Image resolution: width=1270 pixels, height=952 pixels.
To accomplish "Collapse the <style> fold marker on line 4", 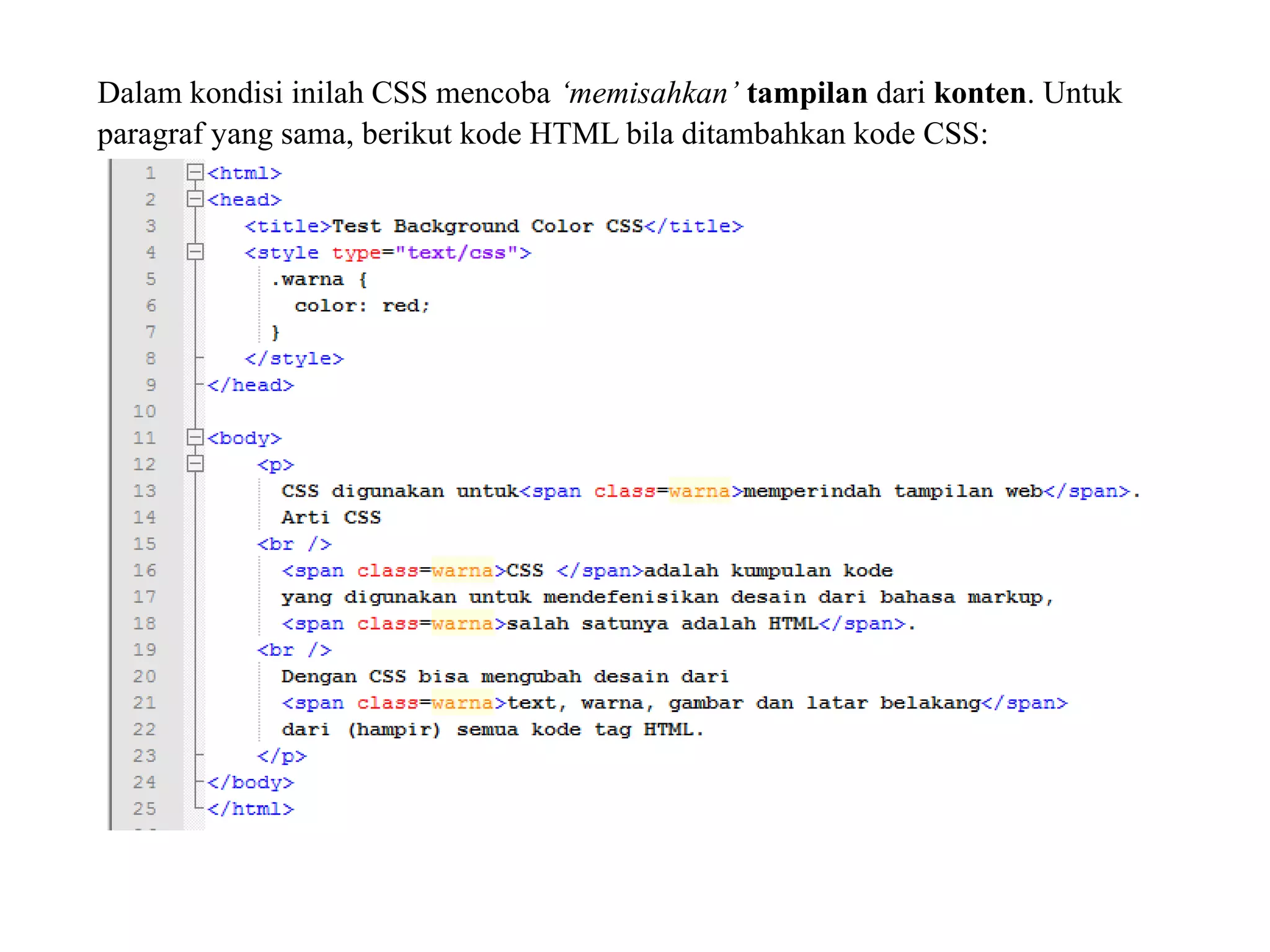I will [x=195, y=251].
